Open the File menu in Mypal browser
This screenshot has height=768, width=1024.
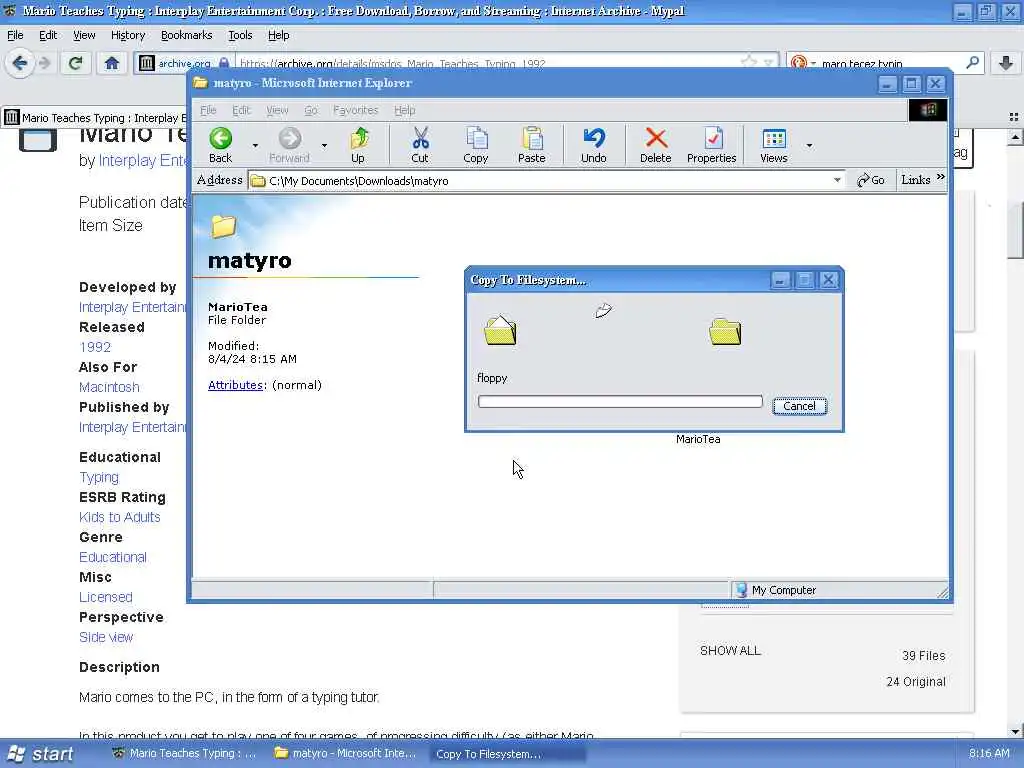coord(15,35)
